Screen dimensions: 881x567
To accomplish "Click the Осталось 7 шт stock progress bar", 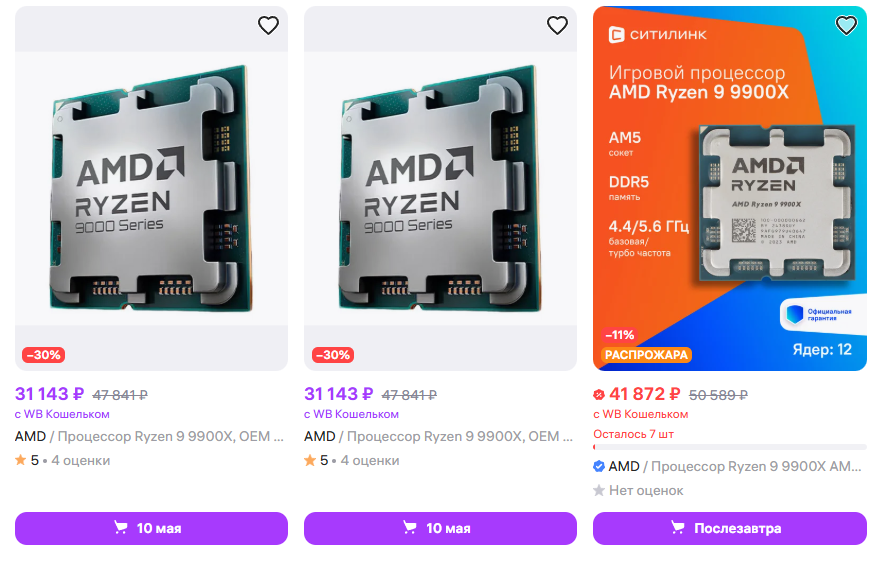I will point(729,447).
